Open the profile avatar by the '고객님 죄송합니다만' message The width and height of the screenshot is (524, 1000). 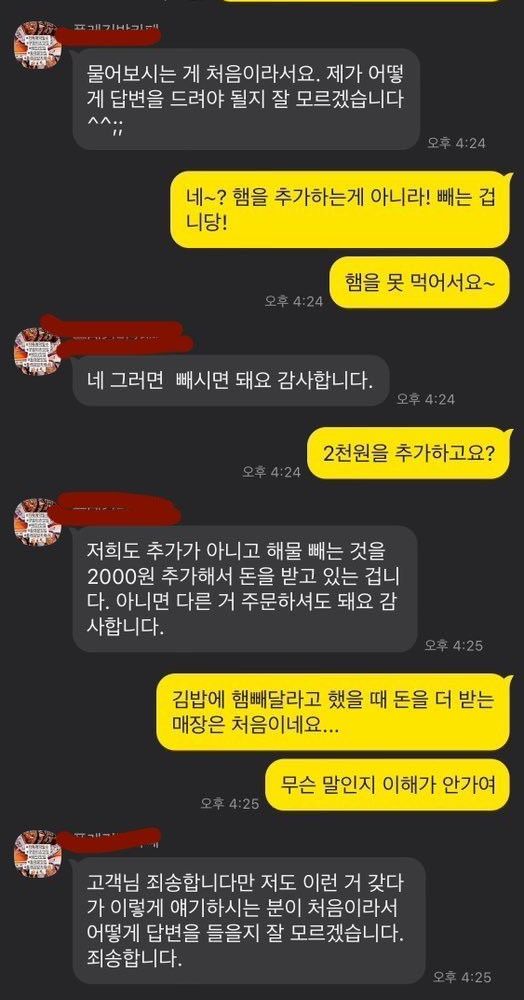[x=38, y=853]
